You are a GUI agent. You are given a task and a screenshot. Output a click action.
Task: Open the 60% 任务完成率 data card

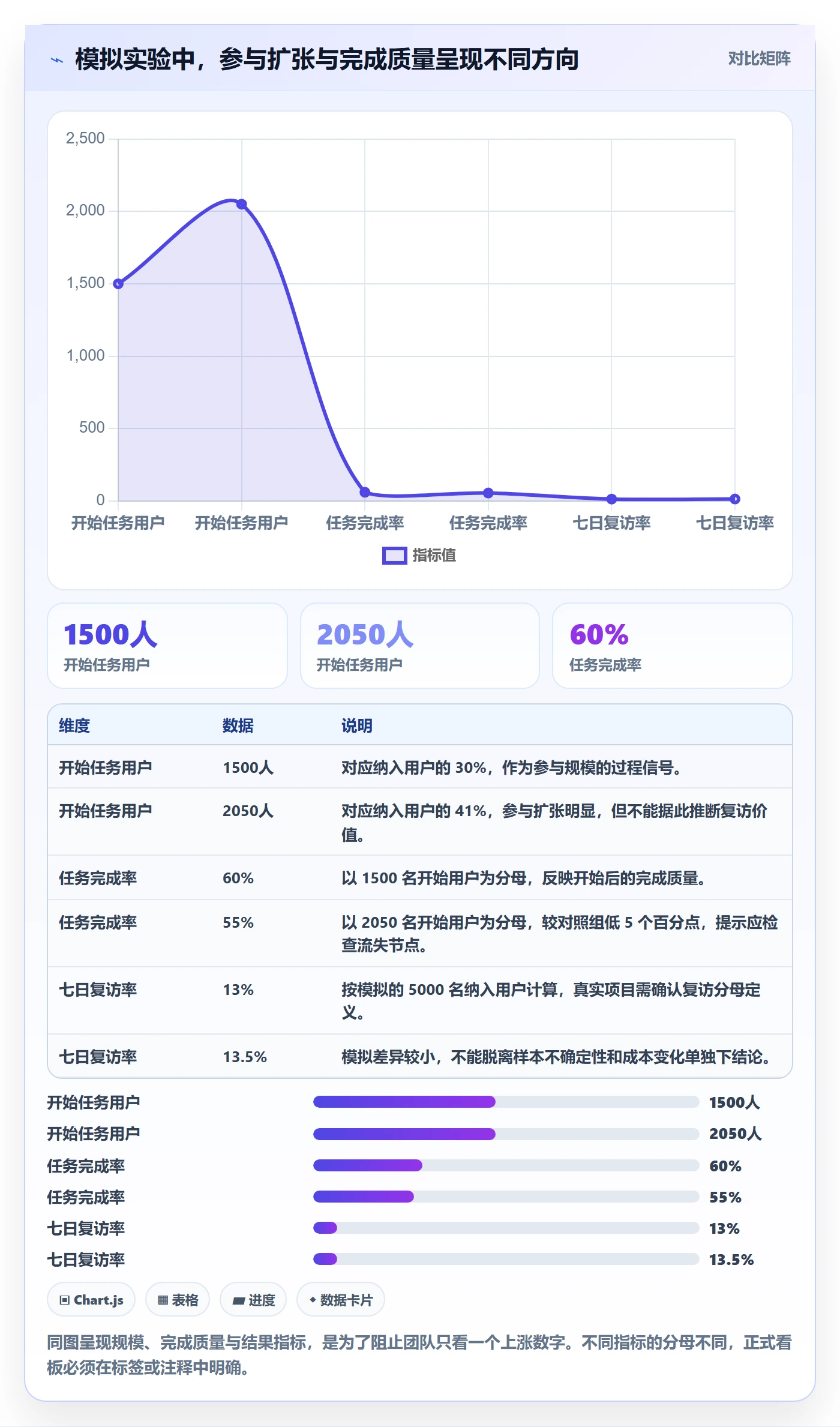(x=672, y=646)
